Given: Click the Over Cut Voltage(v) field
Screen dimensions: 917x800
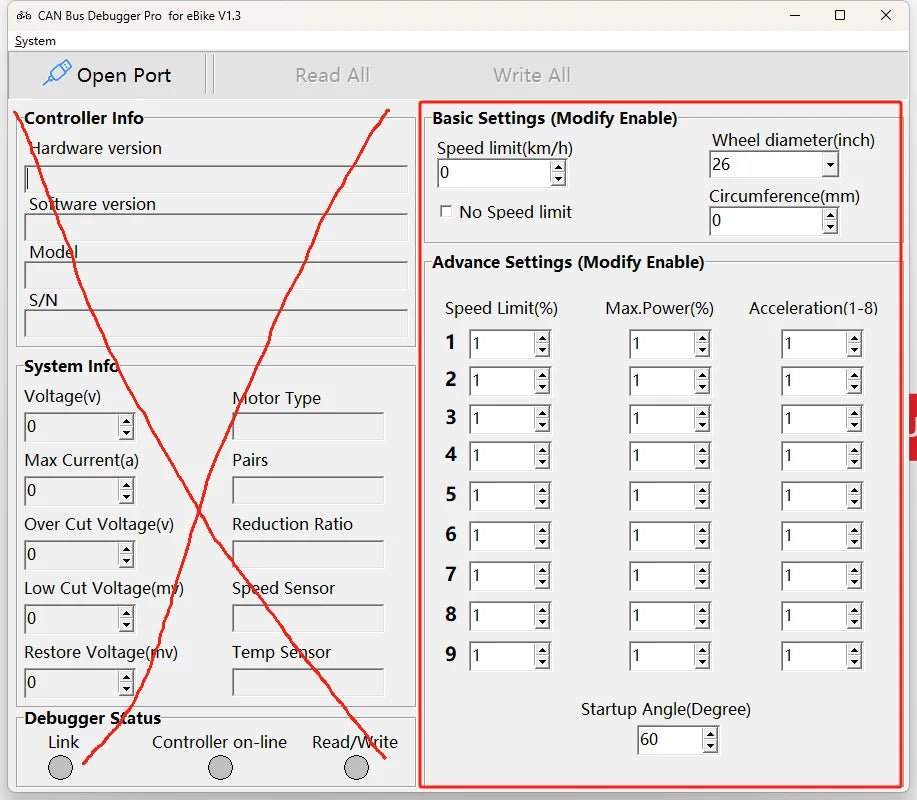Looking at the screenshot, I should (72, 554).
